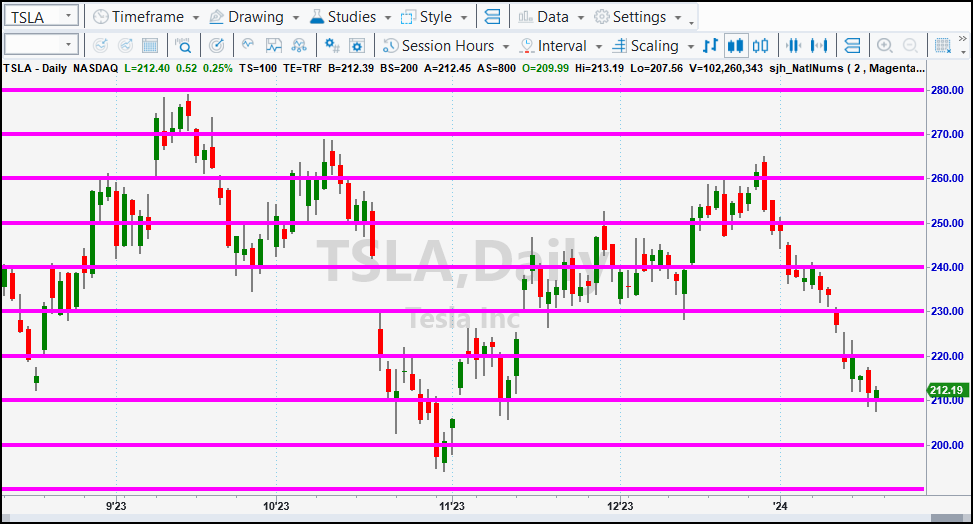The width and height of the screenshot is (973, 524).
Task: Click the chart search magnifier icon
Action: point(183,45)
